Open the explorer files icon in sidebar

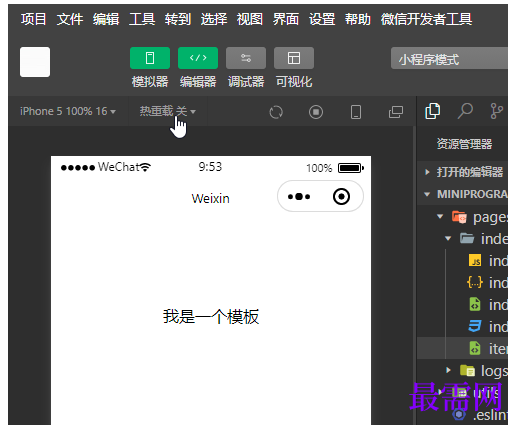(433, 111)
